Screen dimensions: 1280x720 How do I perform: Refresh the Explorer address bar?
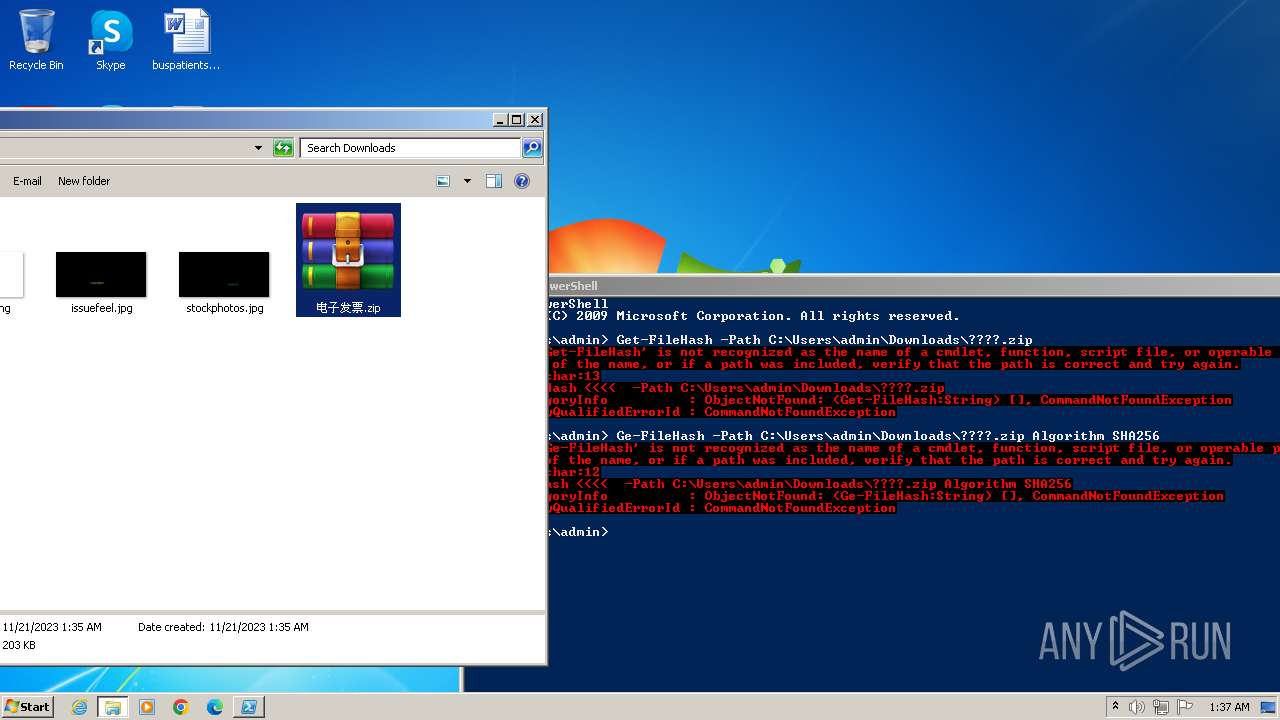283,148
